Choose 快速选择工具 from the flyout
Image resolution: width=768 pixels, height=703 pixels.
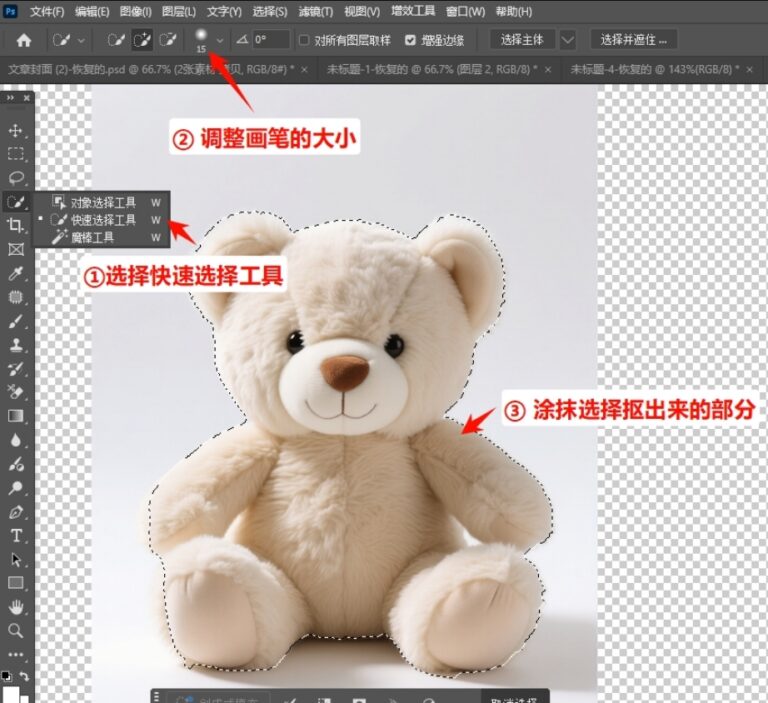(x=101, y=220)
